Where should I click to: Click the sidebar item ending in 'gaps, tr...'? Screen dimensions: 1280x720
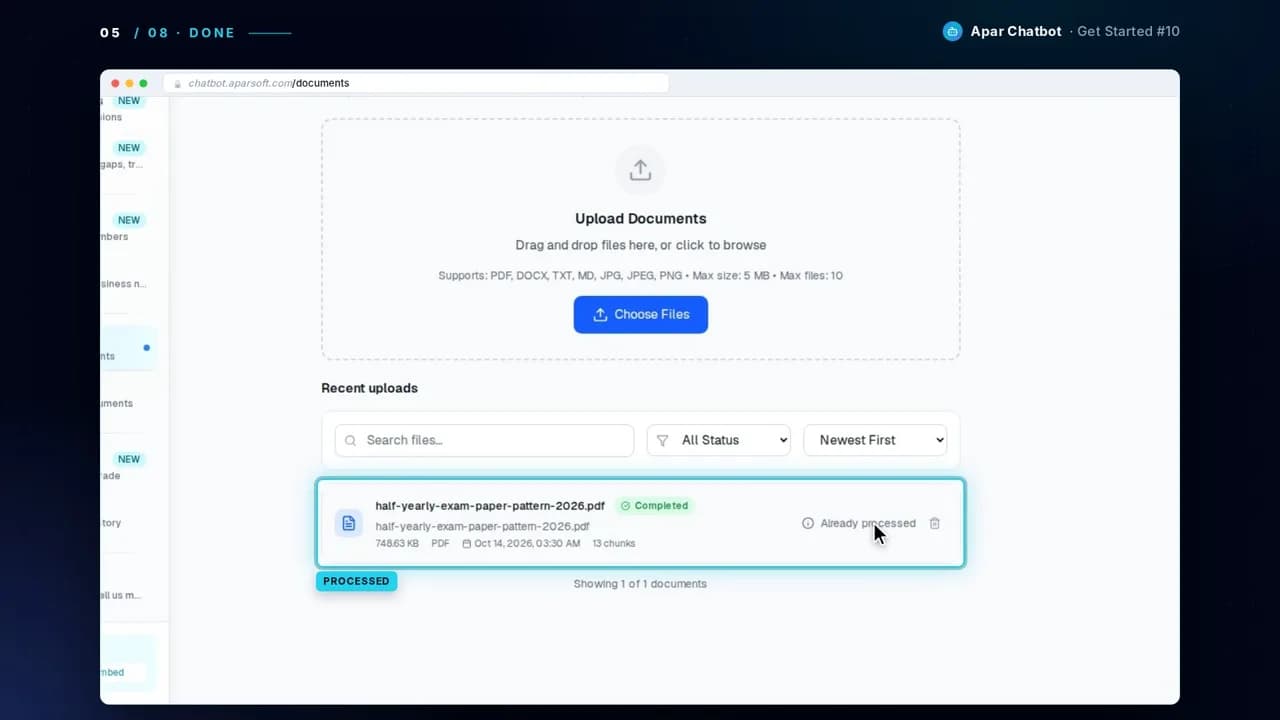point(127,156)
